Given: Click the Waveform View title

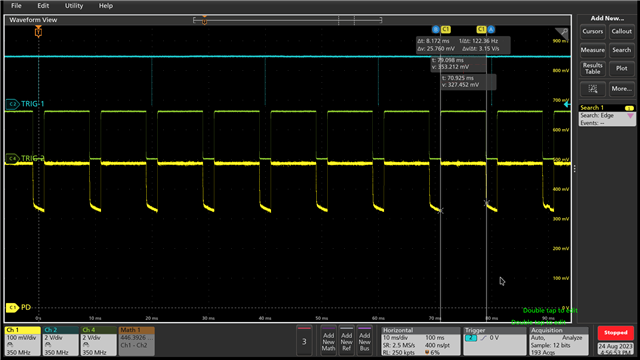Looking at the screenshot, I should tap(33, 20).
